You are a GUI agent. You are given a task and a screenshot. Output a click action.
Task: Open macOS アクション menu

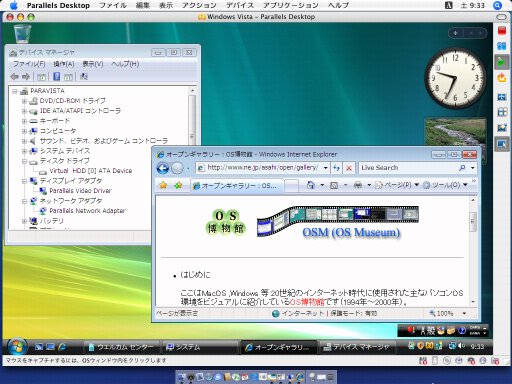tap(199, 5)
